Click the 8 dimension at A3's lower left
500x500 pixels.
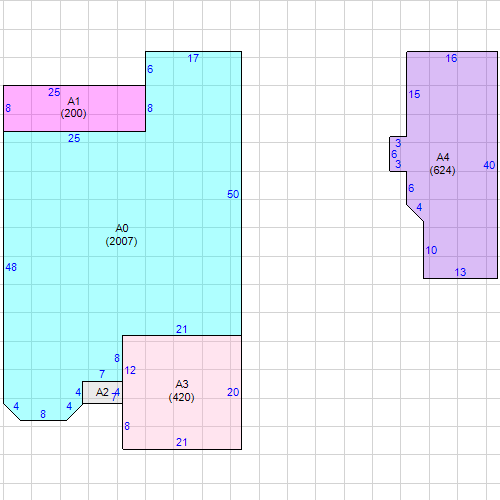tap(127, 426)
